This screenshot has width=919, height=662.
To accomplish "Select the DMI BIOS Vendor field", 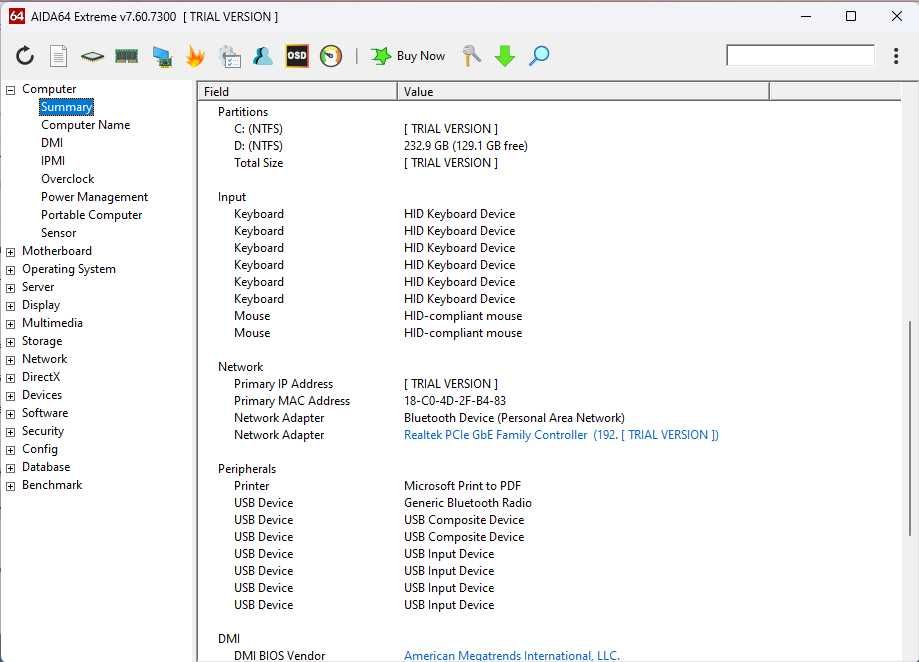I will [x=280, y=655].
